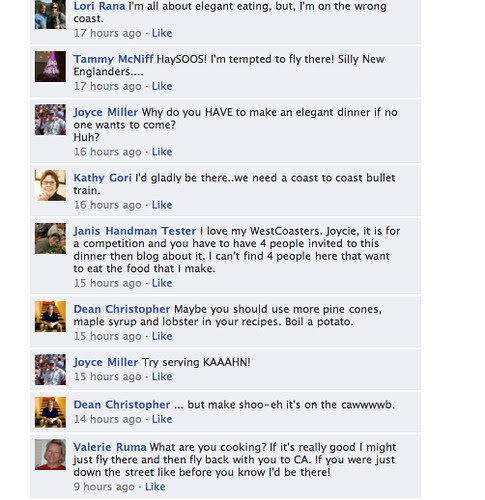Open Valerie Ruma name link
Screen dimensions: 485x500
tap(110, 447)
